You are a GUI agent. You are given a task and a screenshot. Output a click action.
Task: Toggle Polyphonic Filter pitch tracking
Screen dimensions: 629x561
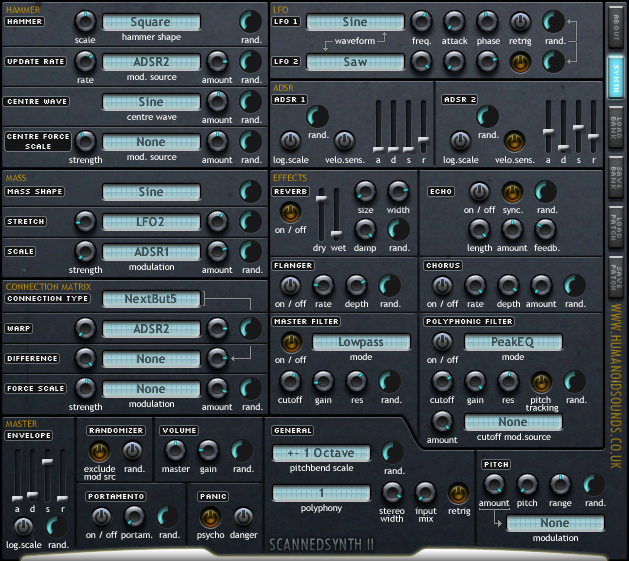[541, 382]
